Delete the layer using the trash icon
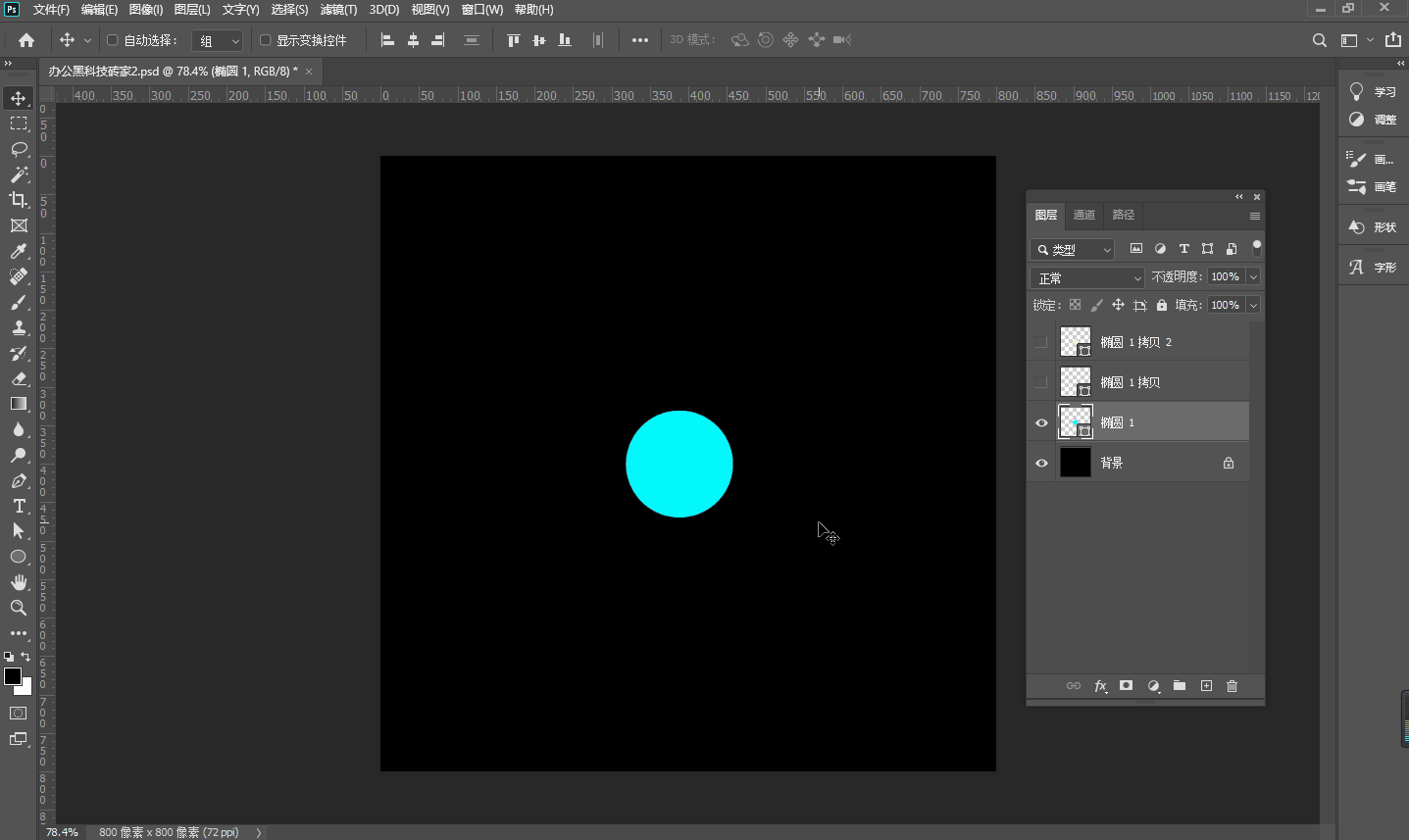 point(1232,686)
